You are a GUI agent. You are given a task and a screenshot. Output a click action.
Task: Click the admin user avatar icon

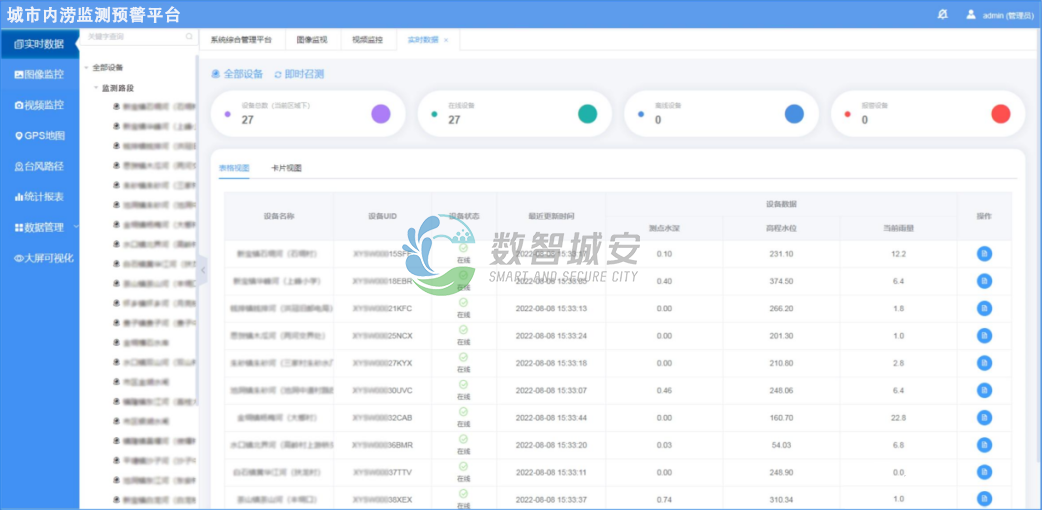pos(970,14)
